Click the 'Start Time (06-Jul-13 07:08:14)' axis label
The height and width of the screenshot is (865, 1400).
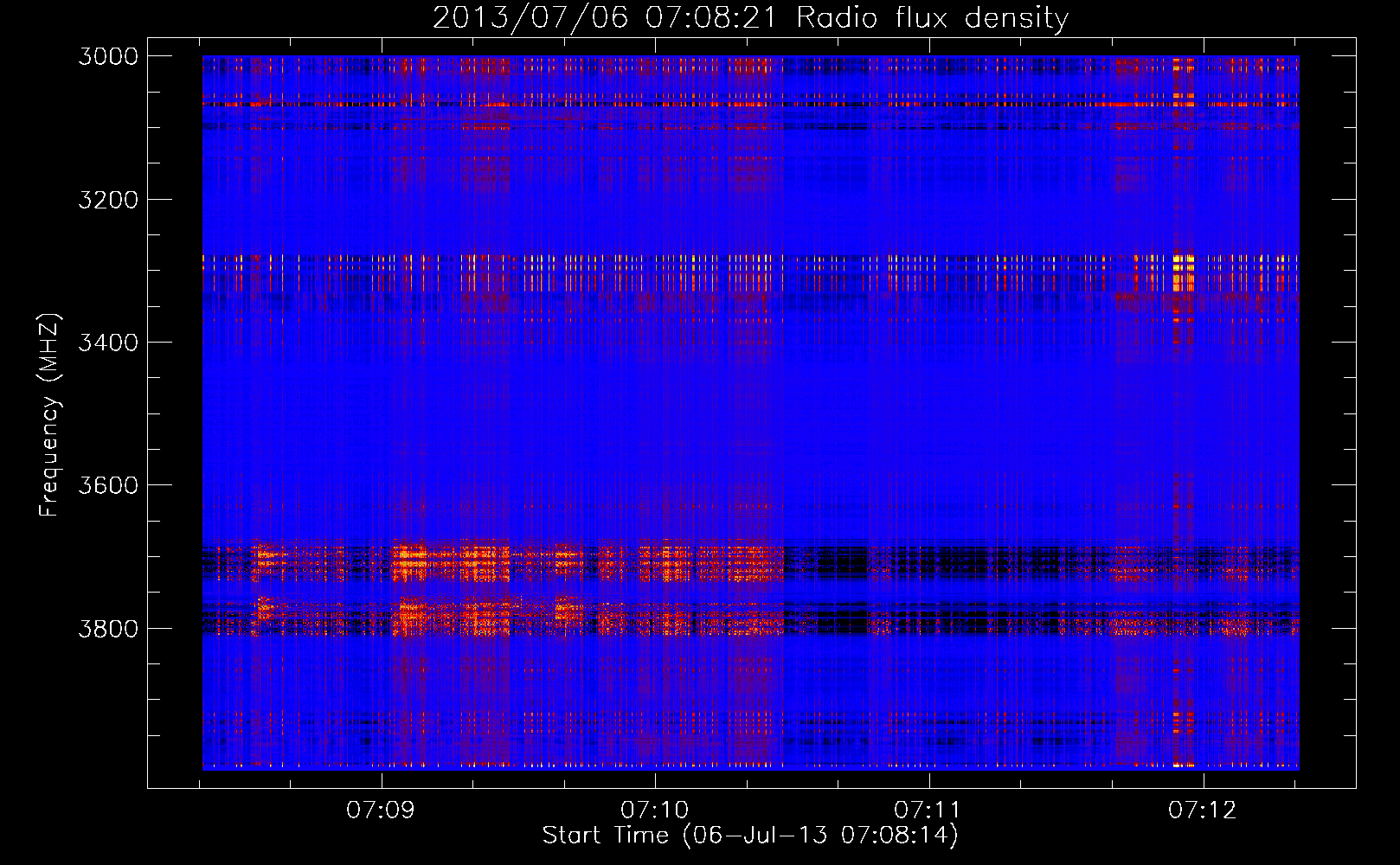coord(750,836)
